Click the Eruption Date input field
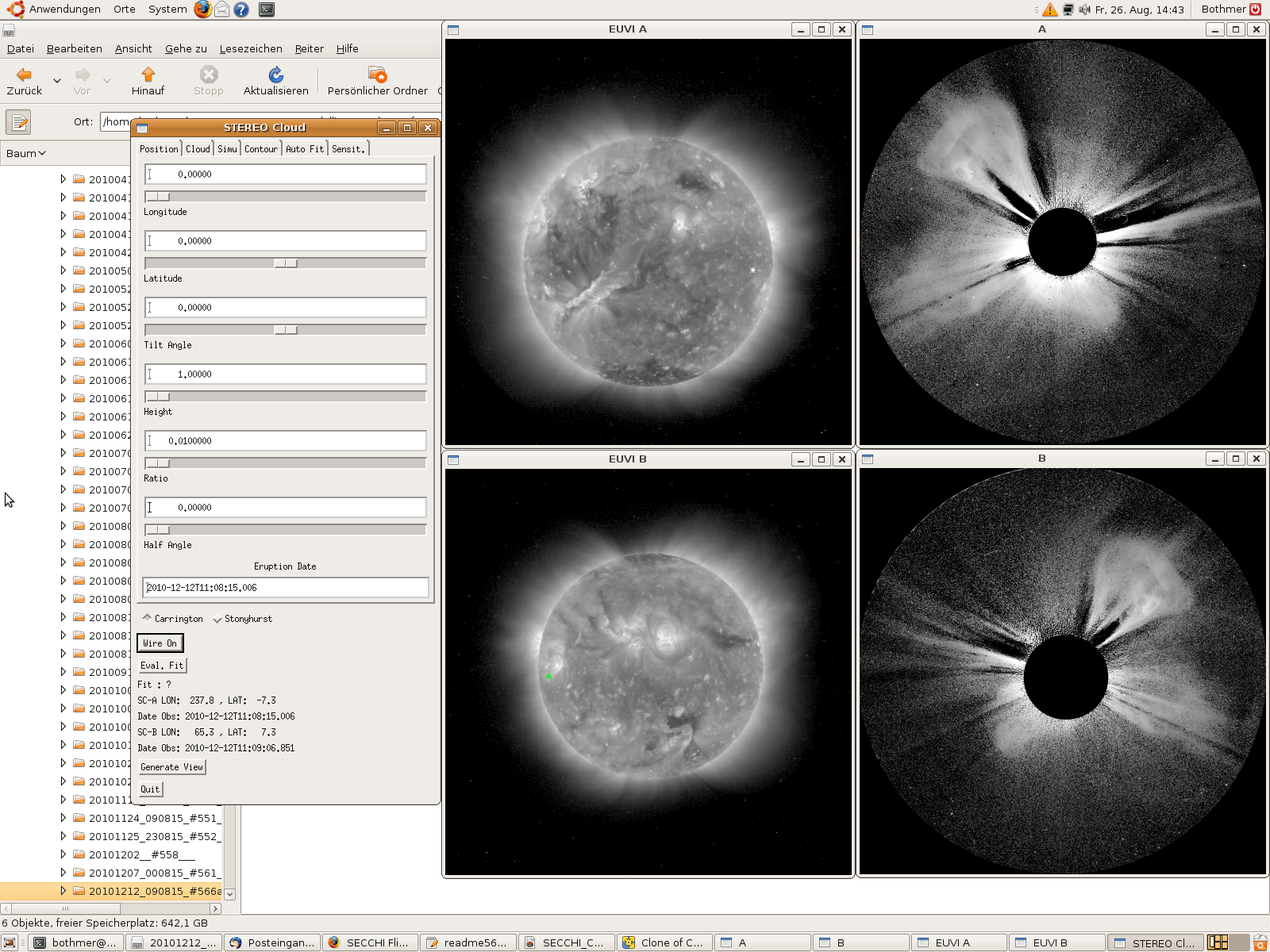The height and width of the screenshot is (952, 1270). coord(286,588)
